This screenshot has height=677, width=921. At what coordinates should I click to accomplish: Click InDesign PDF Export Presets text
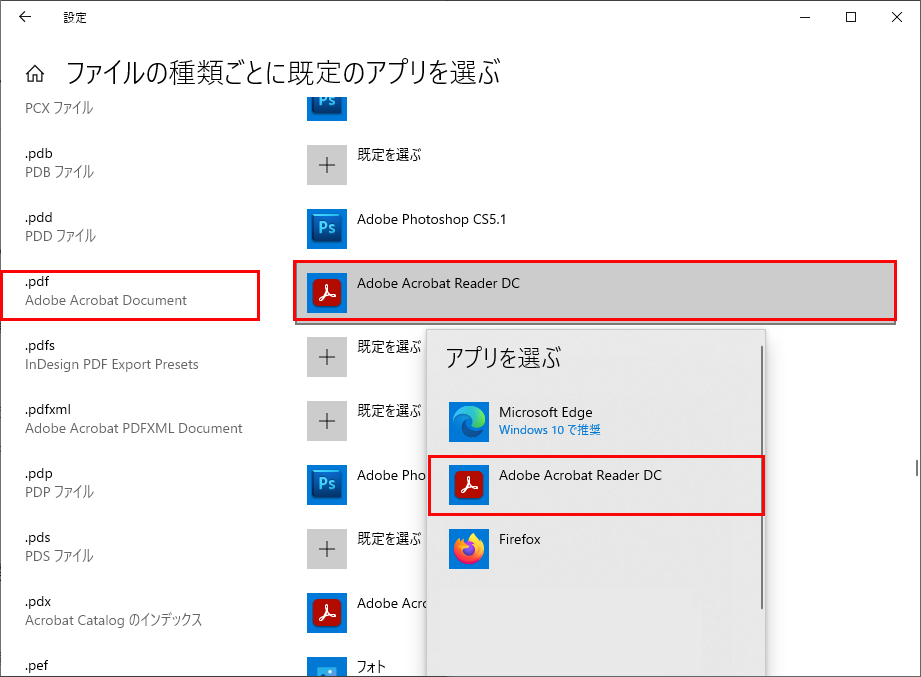pos(112,365)
